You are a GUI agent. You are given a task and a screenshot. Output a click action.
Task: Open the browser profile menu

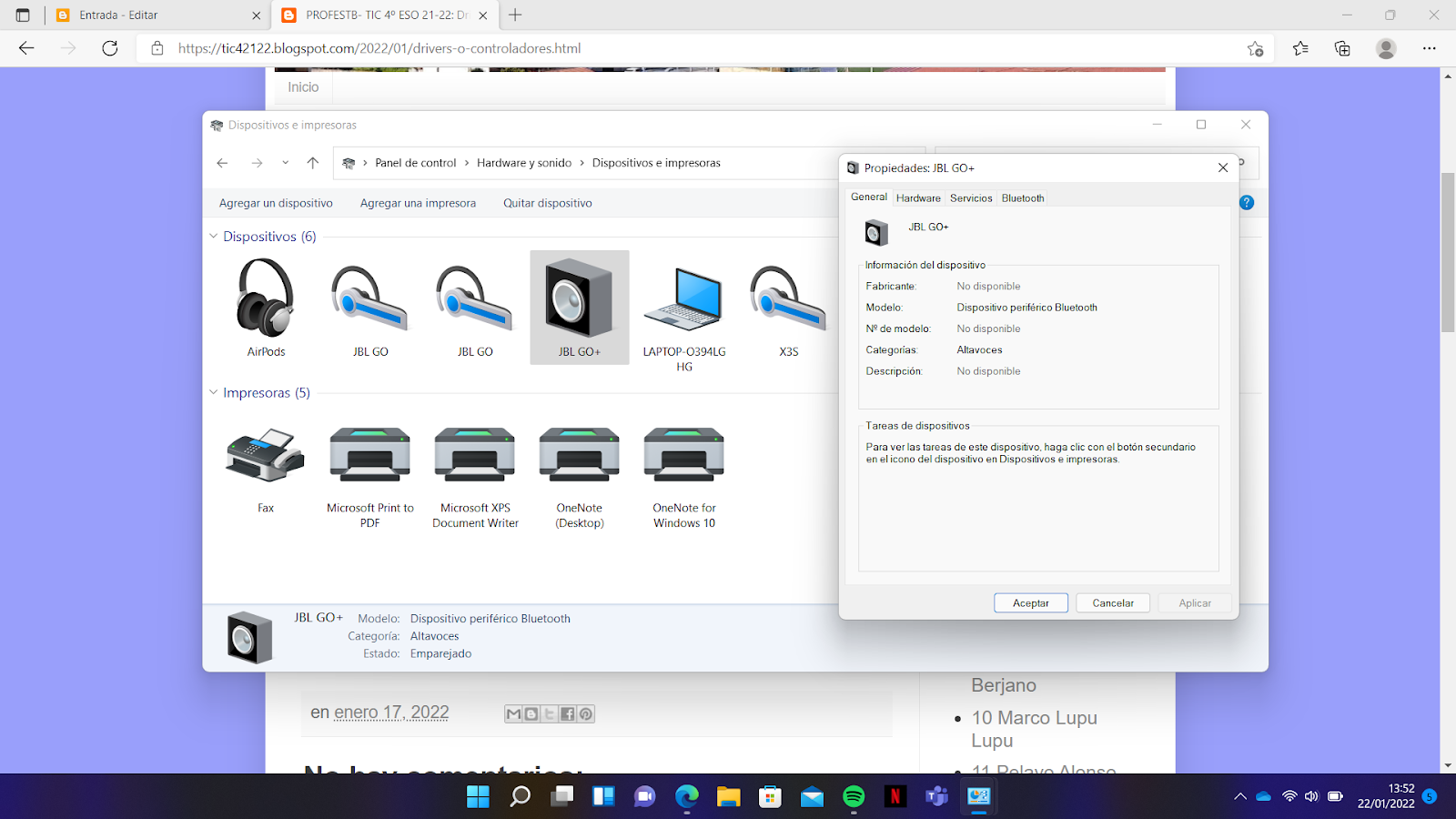point(1386,48)
